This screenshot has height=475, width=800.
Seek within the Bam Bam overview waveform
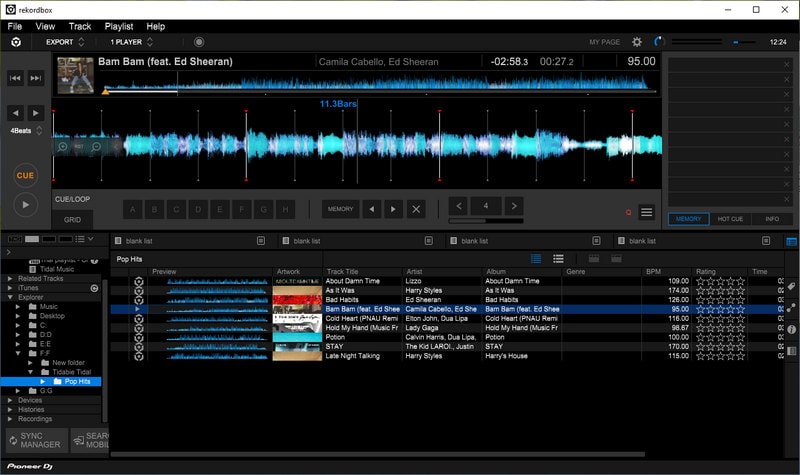[378, 82]
